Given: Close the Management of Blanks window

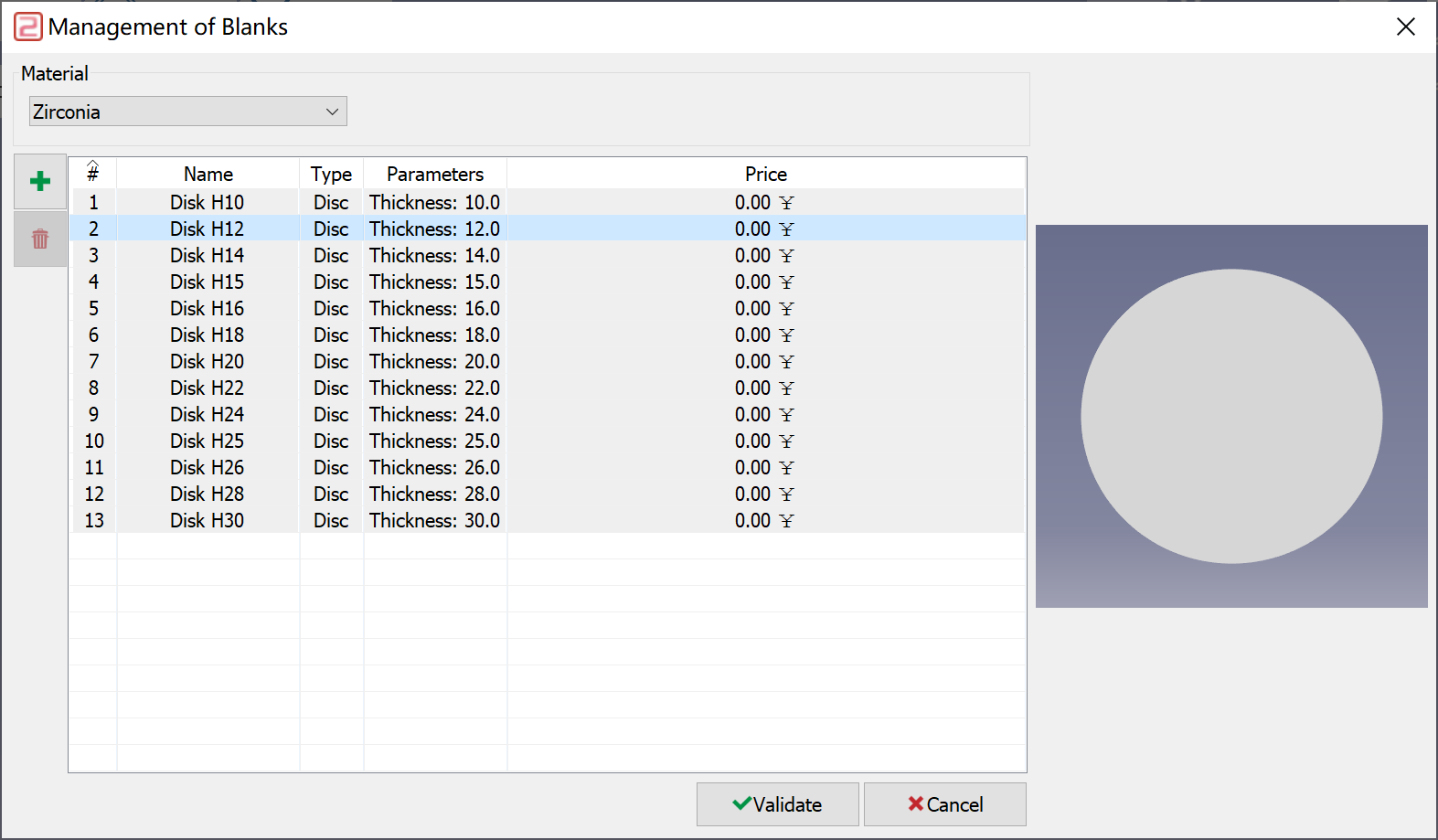Looking at the screenshot, I should 1406,27.
